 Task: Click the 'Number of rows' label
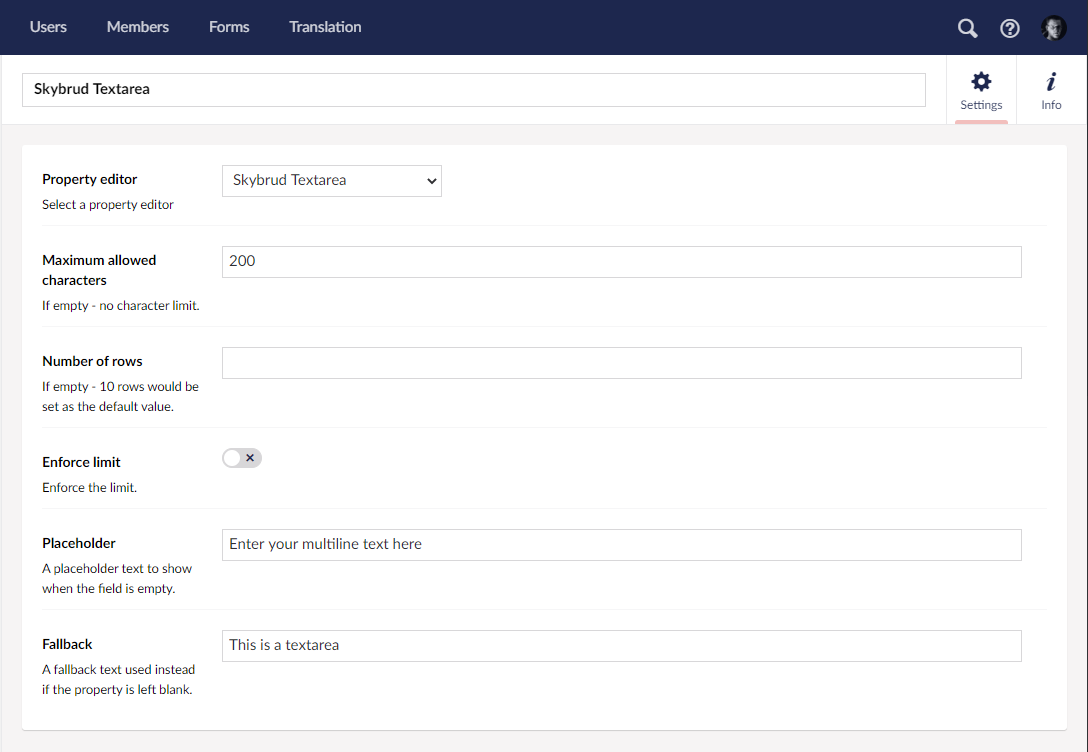coord(92,361)
